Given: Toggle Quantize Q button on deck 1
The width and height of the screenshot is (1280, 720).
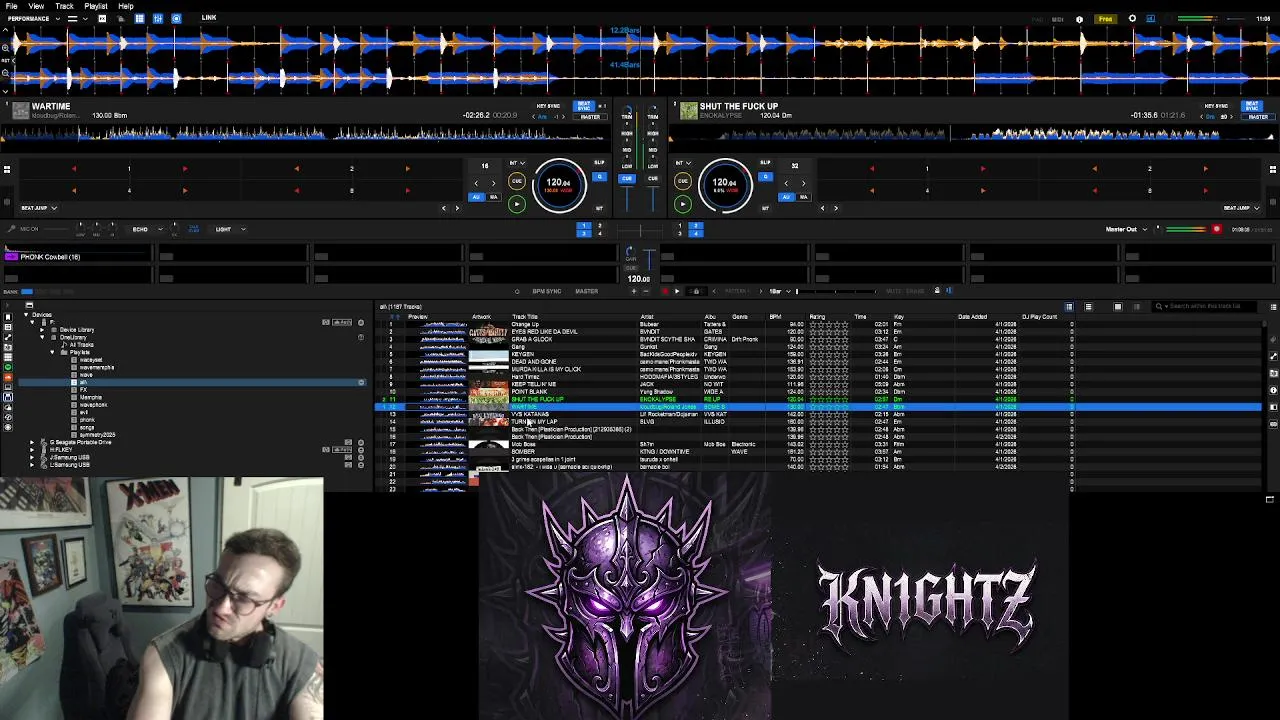Looking at the screenshot, I should click(599, 177).
